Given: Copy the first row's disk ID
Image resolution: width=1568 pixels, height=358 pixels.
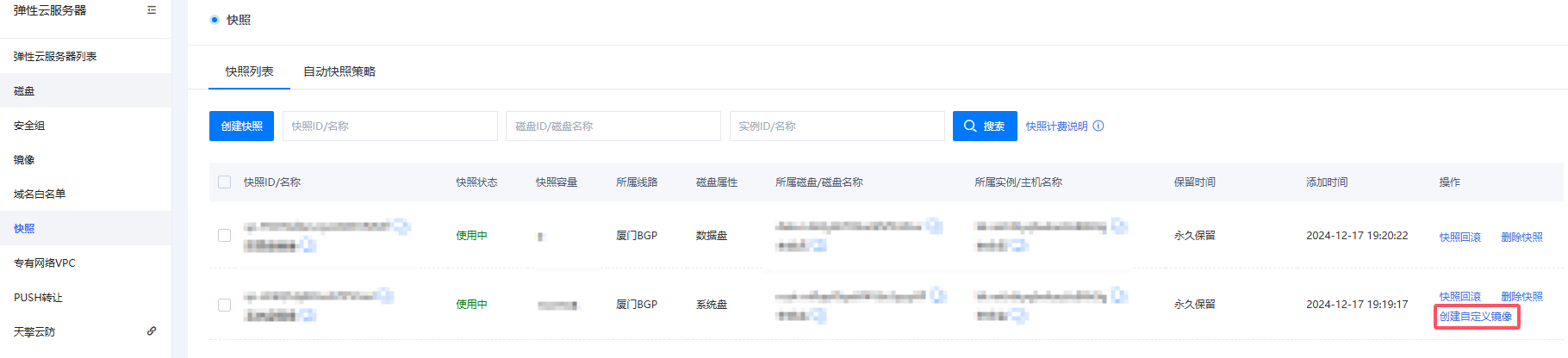Looking at the screenshot, I should pyautogui.click(x=935, y=226).
